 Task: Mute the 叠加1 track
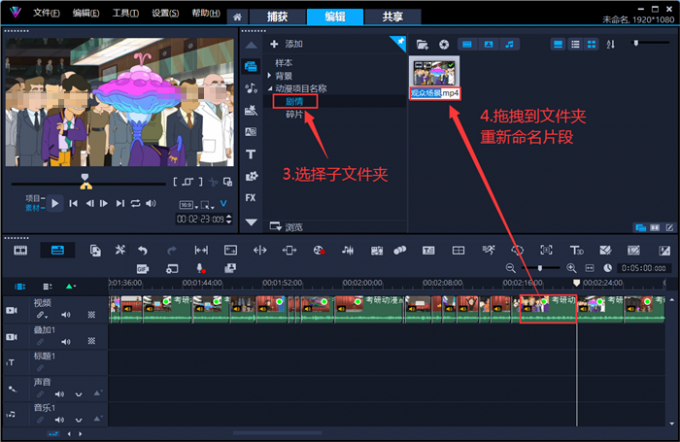66,342
